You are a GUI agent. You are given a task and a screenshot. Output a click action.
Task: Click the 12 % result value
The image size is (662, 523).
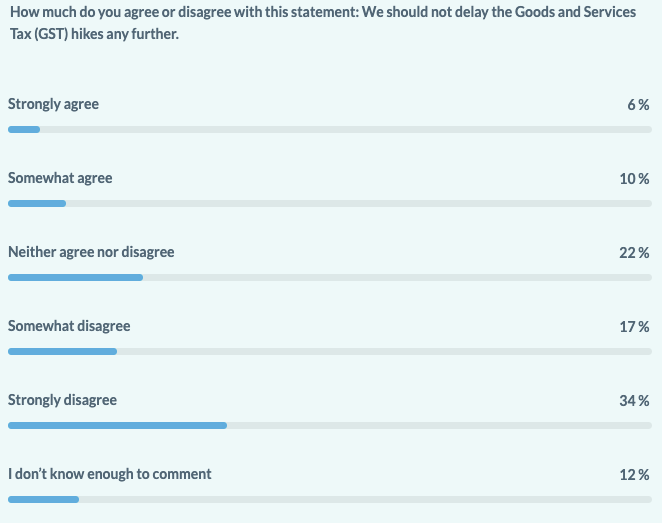click(634, 474)
